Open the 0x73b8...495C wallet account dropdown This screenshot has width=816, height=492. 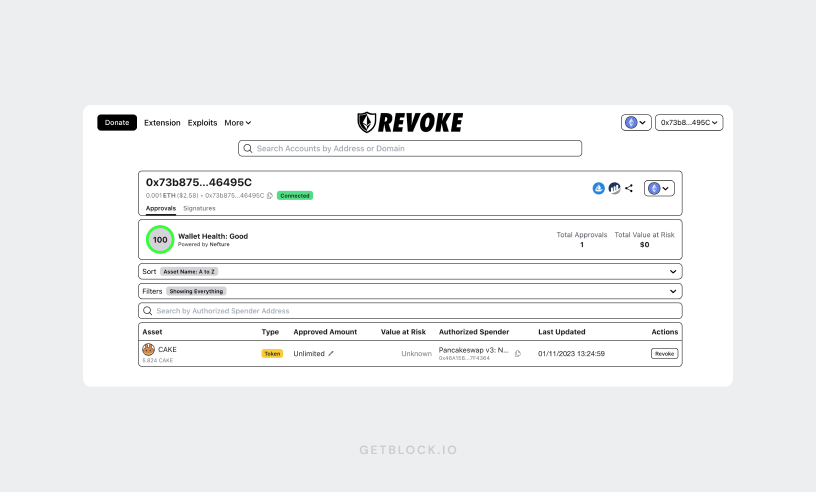point(689,122)
